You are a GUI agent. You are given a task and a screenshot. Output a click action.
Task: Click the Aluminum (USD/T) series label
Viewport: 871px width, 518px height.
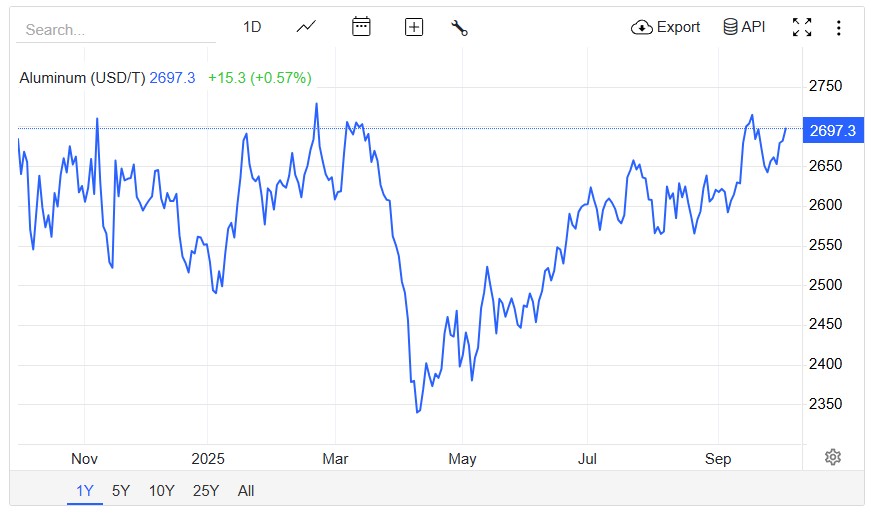coord(82,78)
